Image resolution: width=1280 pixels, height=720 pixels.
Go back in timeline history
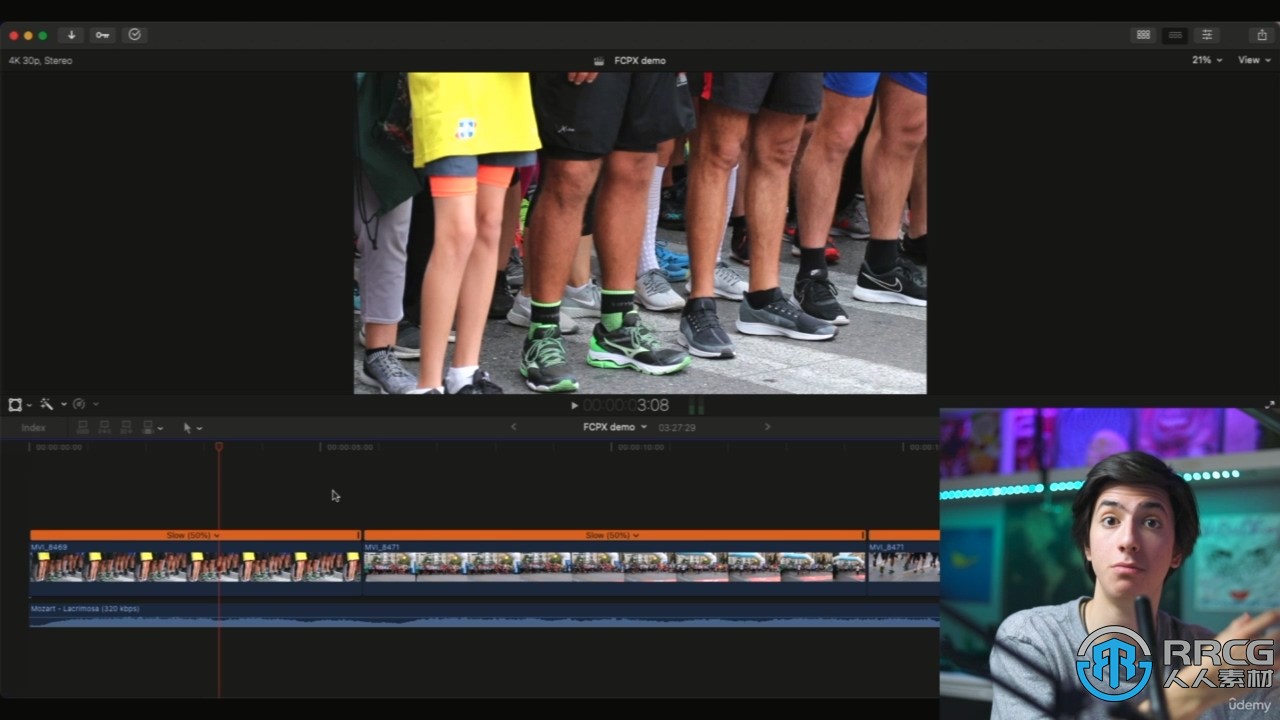point(514,427)
